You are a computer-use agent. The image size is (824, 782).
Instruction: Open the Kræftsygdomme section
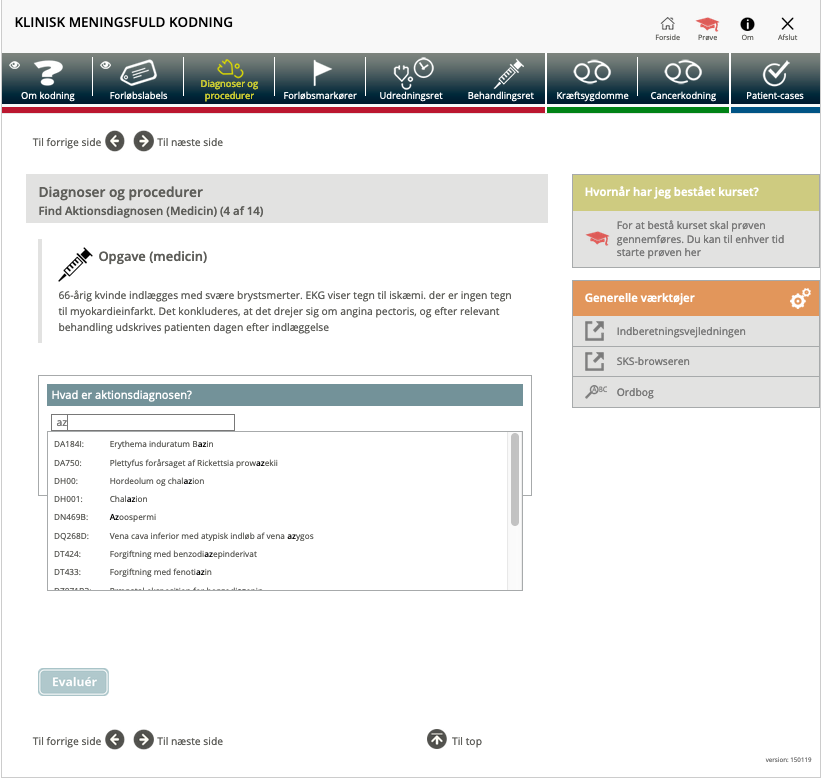(592, 80)
